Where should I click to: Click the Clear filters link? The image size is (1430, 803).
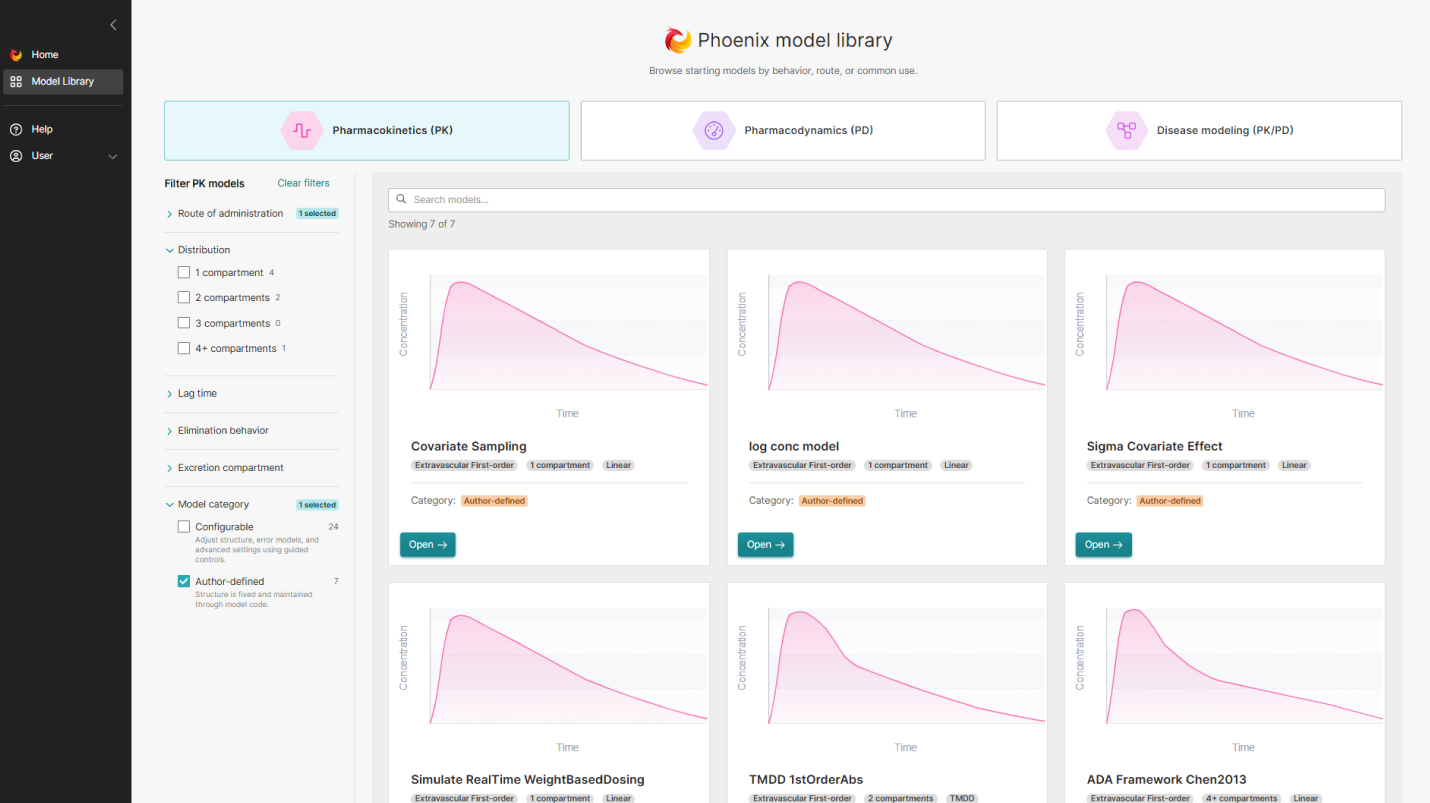pyautogui.click(x=303, y=183)
